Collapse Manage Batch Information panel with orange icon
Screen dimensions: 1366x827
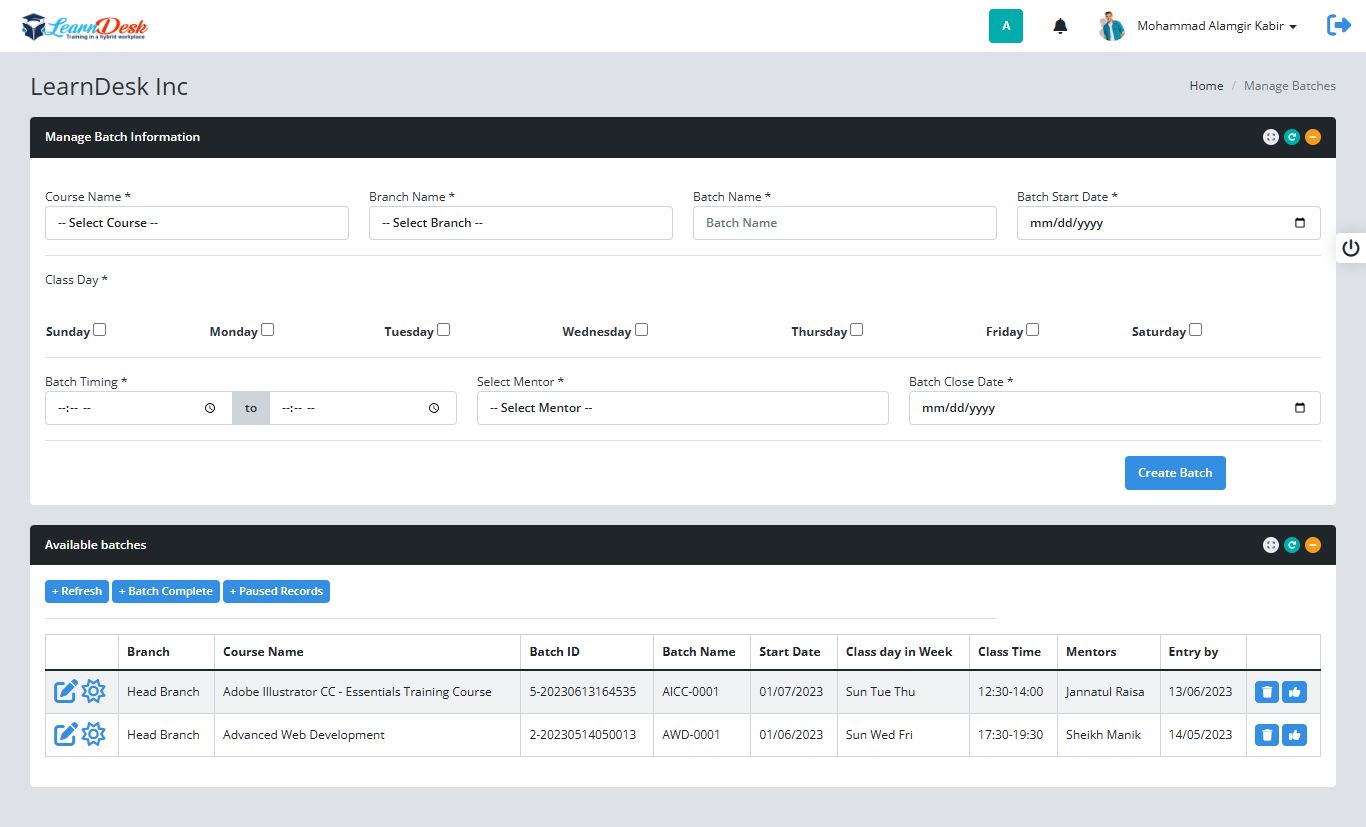1313,137
